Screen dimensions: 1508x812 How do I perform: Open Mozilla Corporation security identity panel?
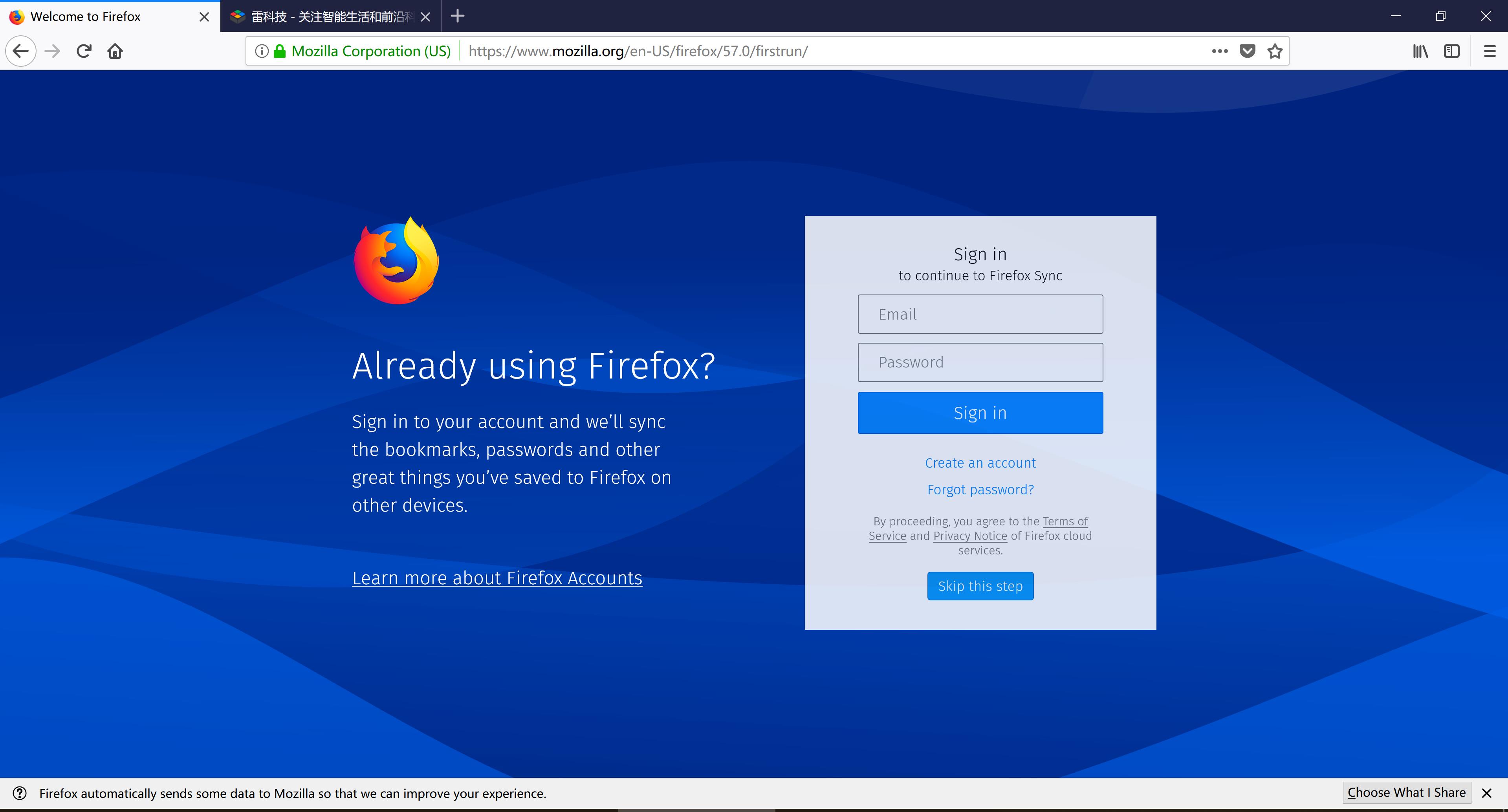370,51
